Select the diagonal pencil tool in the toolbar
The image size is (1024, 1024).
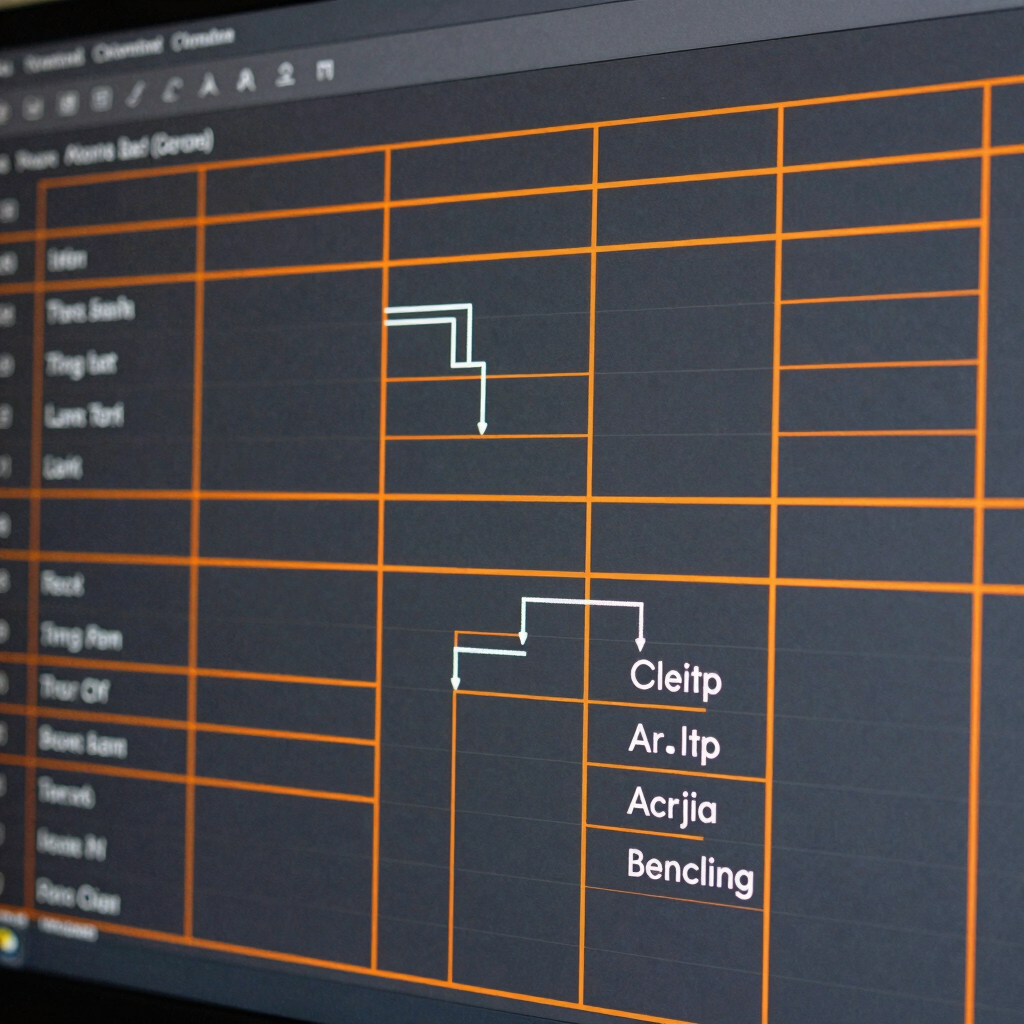pyautogui.click(x=136, y=94)
